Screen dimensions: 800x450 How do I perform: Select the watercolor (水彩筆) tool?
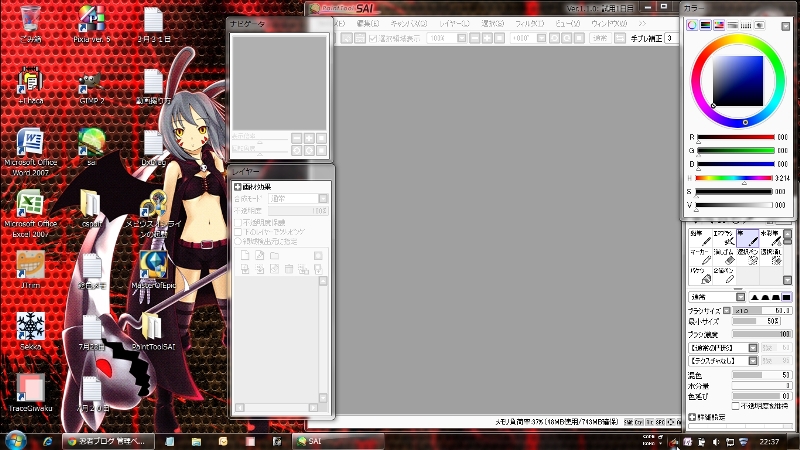[770, 238]
